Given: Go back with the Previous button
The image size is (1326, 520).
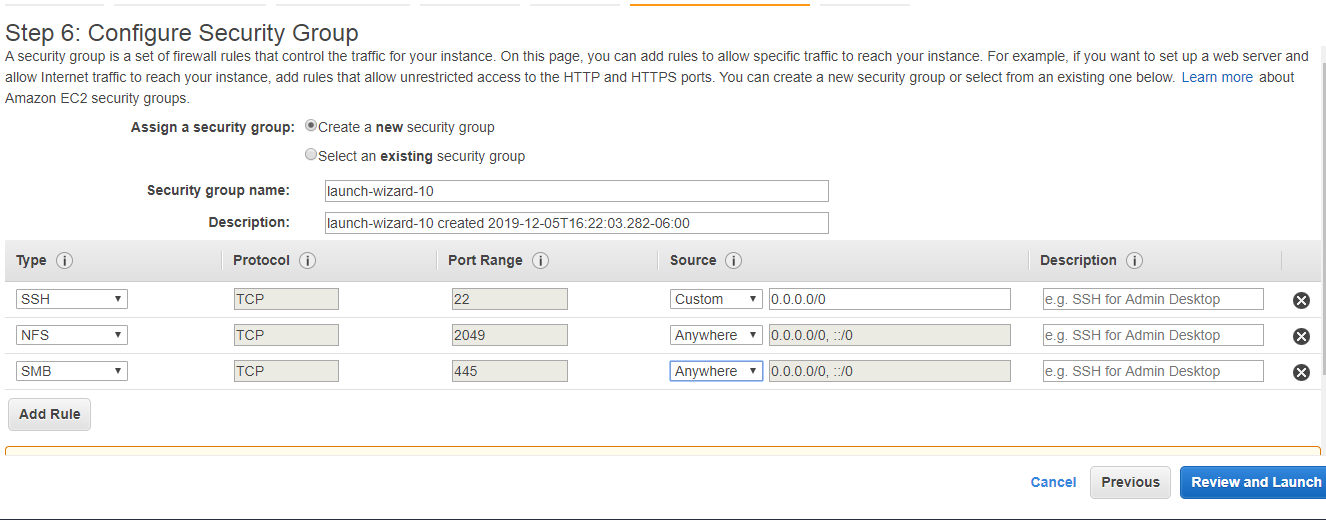Looking at the screenshot, I should point(1130,482).
